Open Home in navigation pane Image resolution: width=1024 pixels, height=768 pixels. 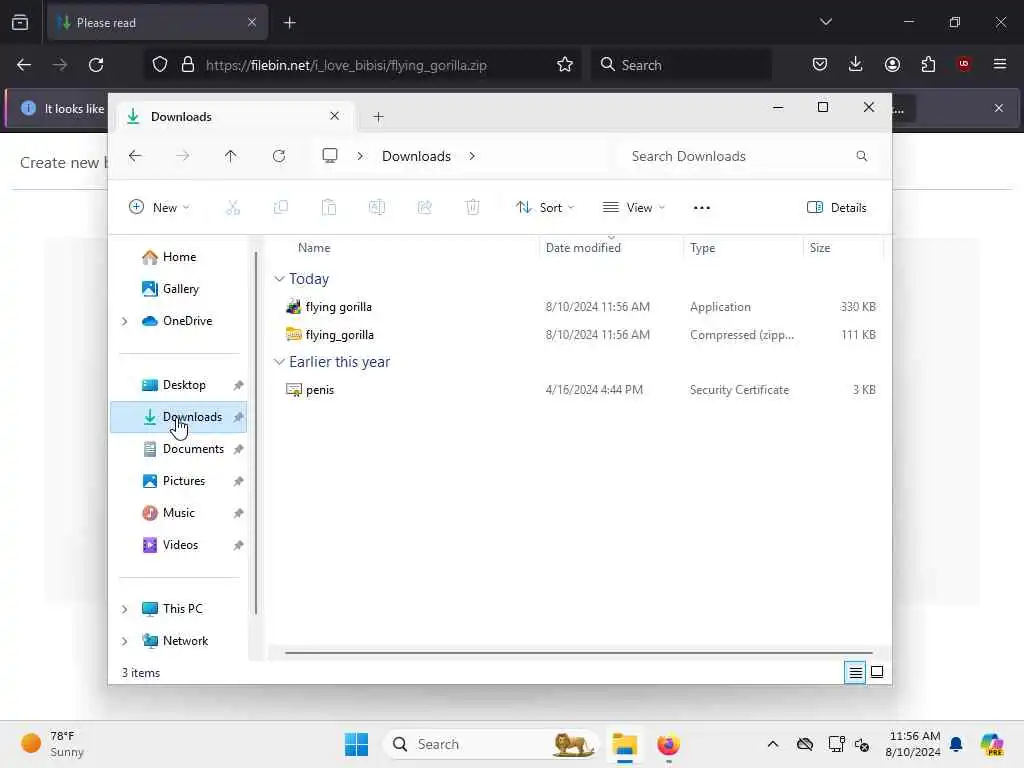click(178, 257)
